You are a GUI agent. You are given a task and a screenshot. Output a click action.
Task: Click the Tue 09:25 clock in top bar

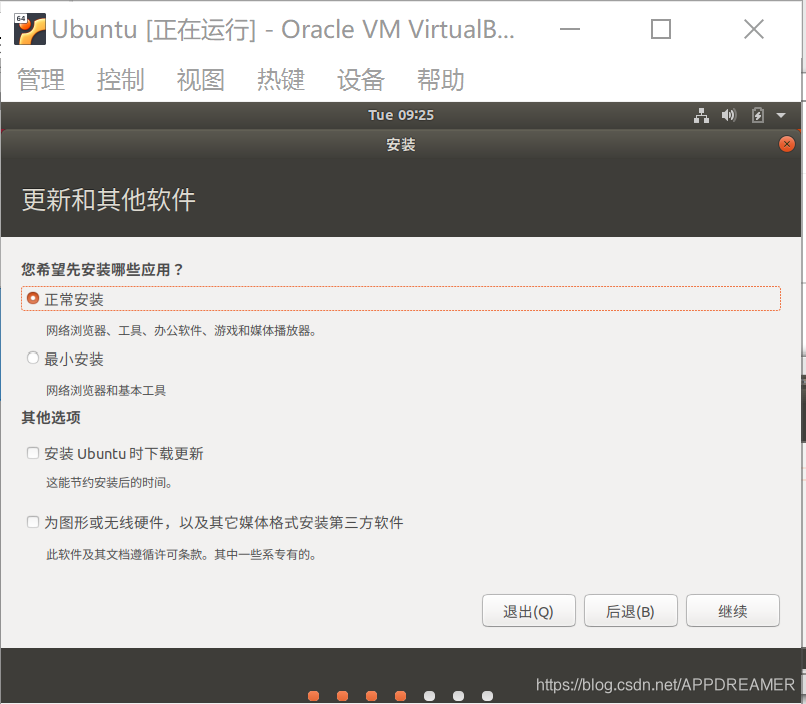(401, 115)
